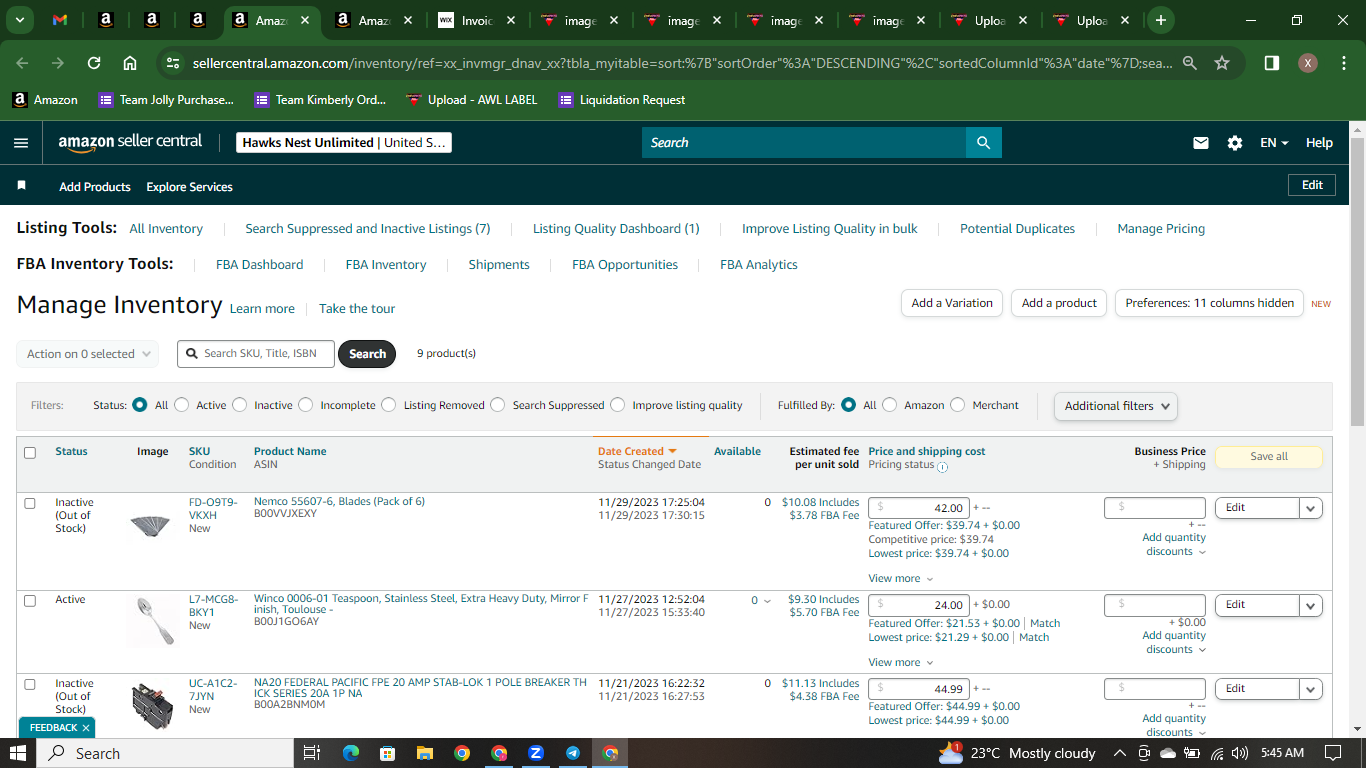Click the price field showing 42.00

point(918,508)
